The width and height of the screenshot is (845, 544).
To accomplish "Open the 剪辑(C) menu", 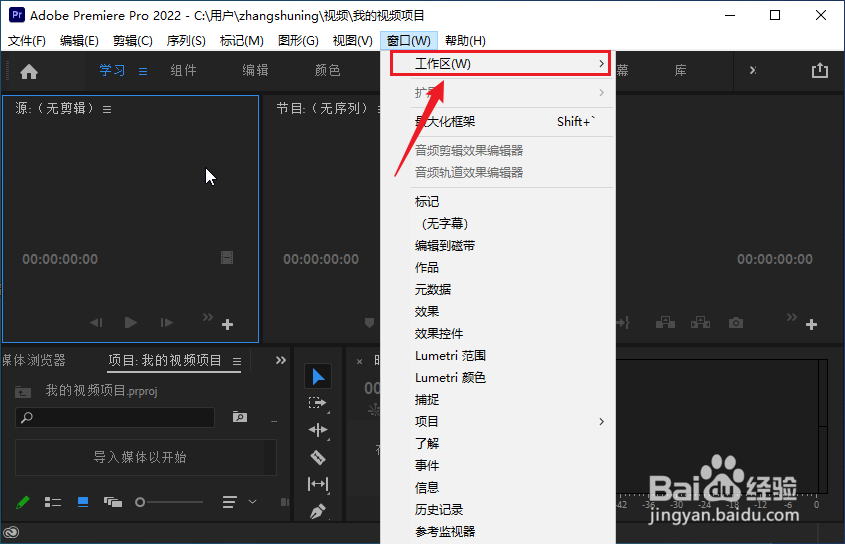I will point(133,40).
